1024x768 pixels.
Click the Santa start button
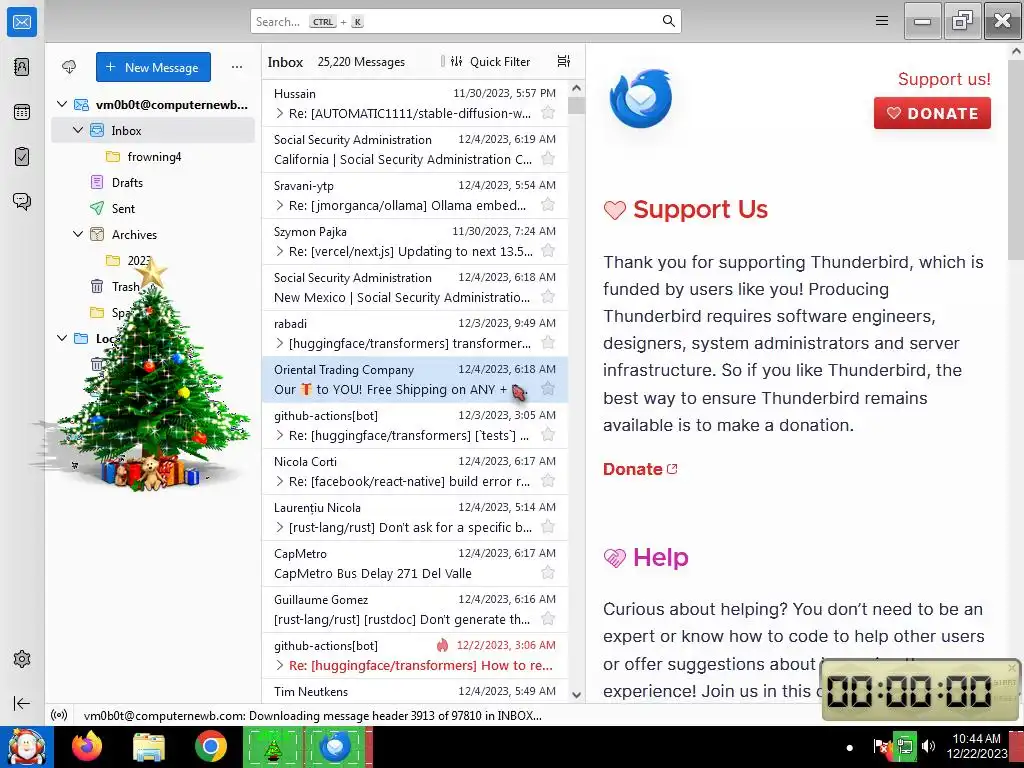click(26, 746)
